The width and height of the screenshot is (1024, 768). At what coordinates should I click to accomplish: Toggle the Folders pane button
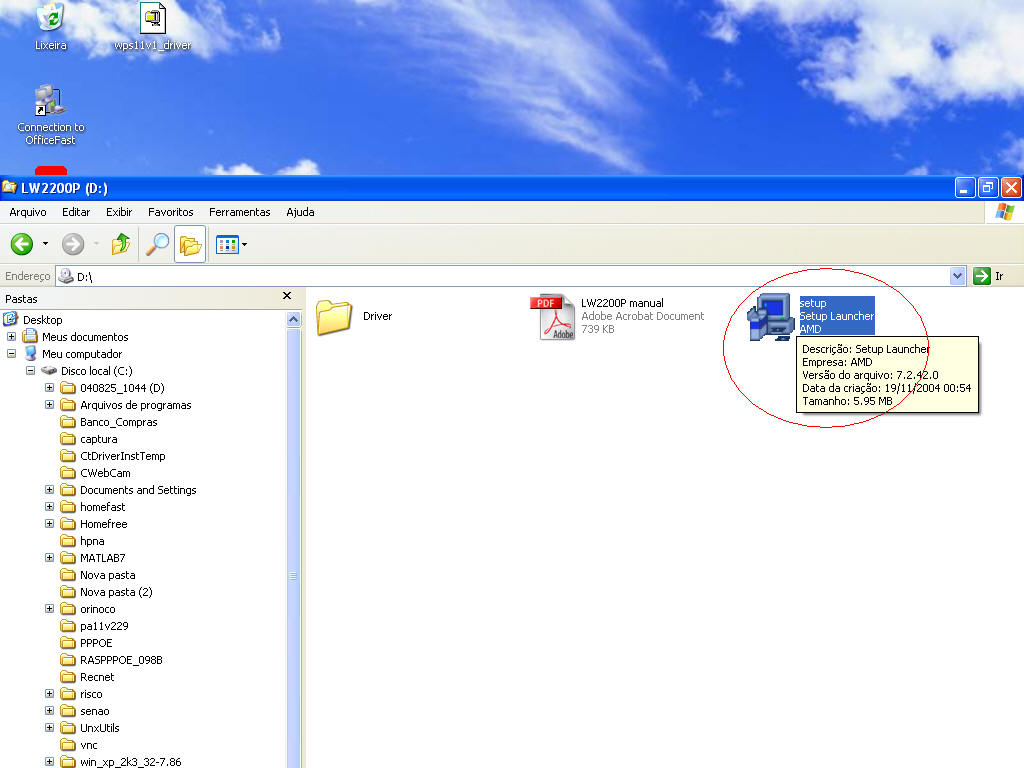[x=190, y=244]
